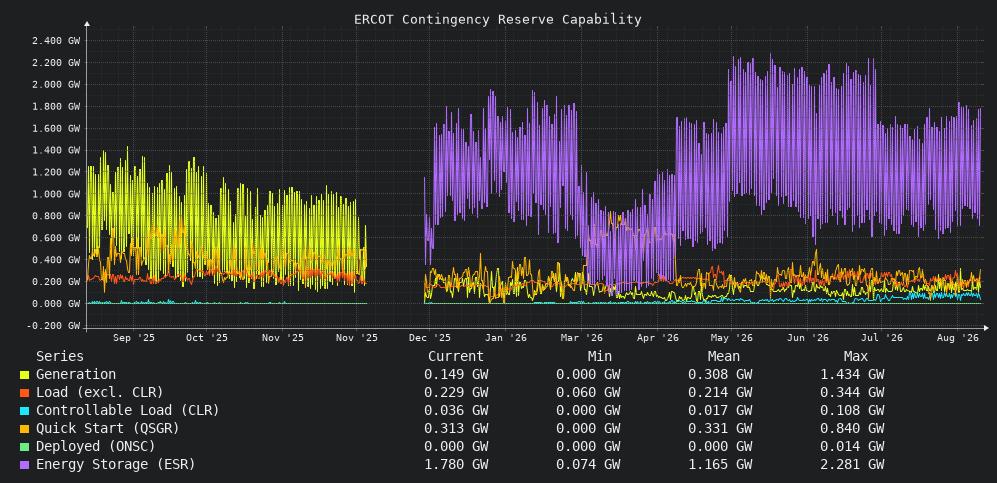This screenshot has width=997, height=483.
Task: Click the Jan '26 x-axis label
Action: [x=505, y=338]
